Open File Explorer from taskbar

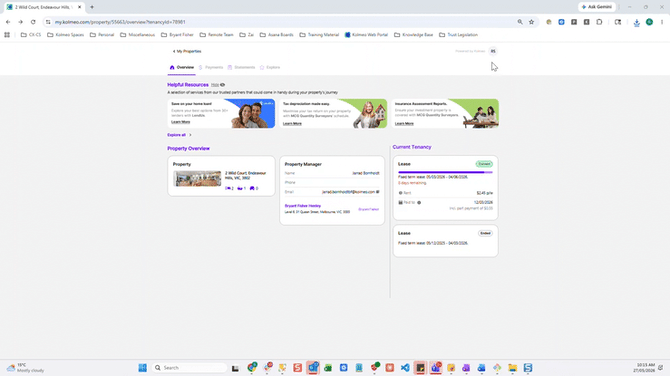(512, 368)
